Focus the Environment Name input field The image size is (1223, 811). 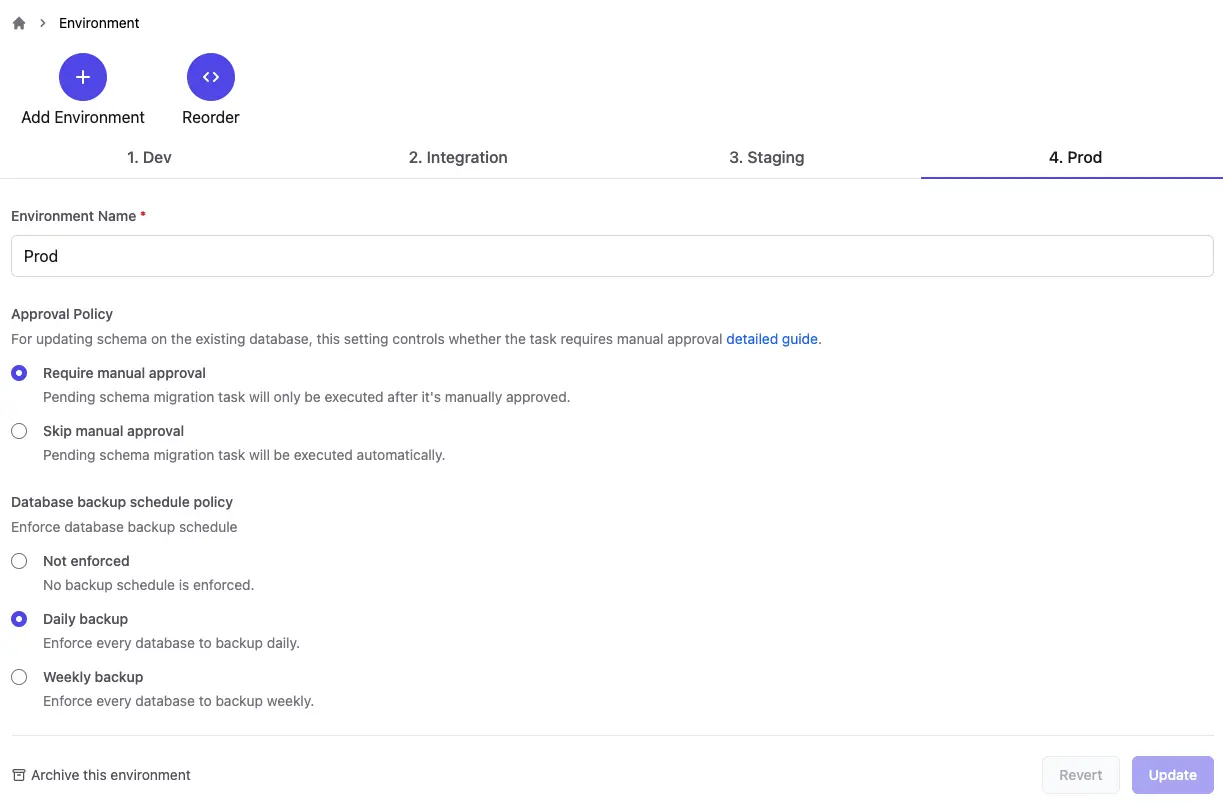pos(612,256)
